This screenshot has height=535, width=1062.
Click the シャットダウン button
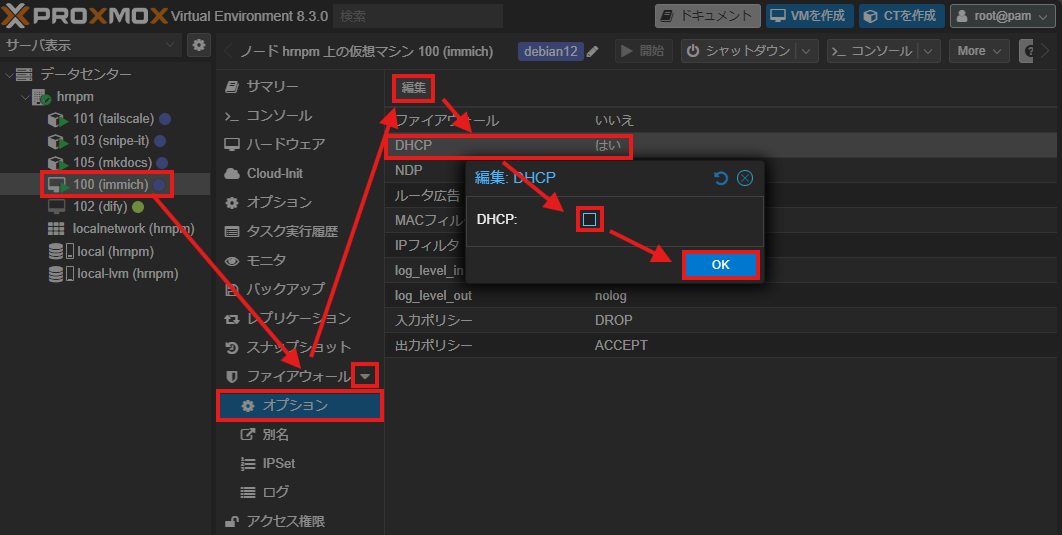(x=738, y=51)
